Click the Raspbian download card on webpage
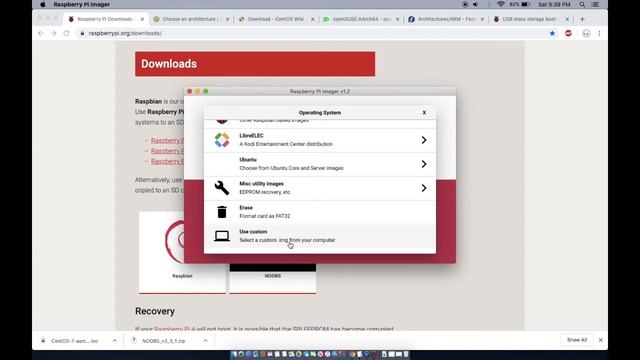Viewport: 640px width, 360px height. click(x=182, y=252)
